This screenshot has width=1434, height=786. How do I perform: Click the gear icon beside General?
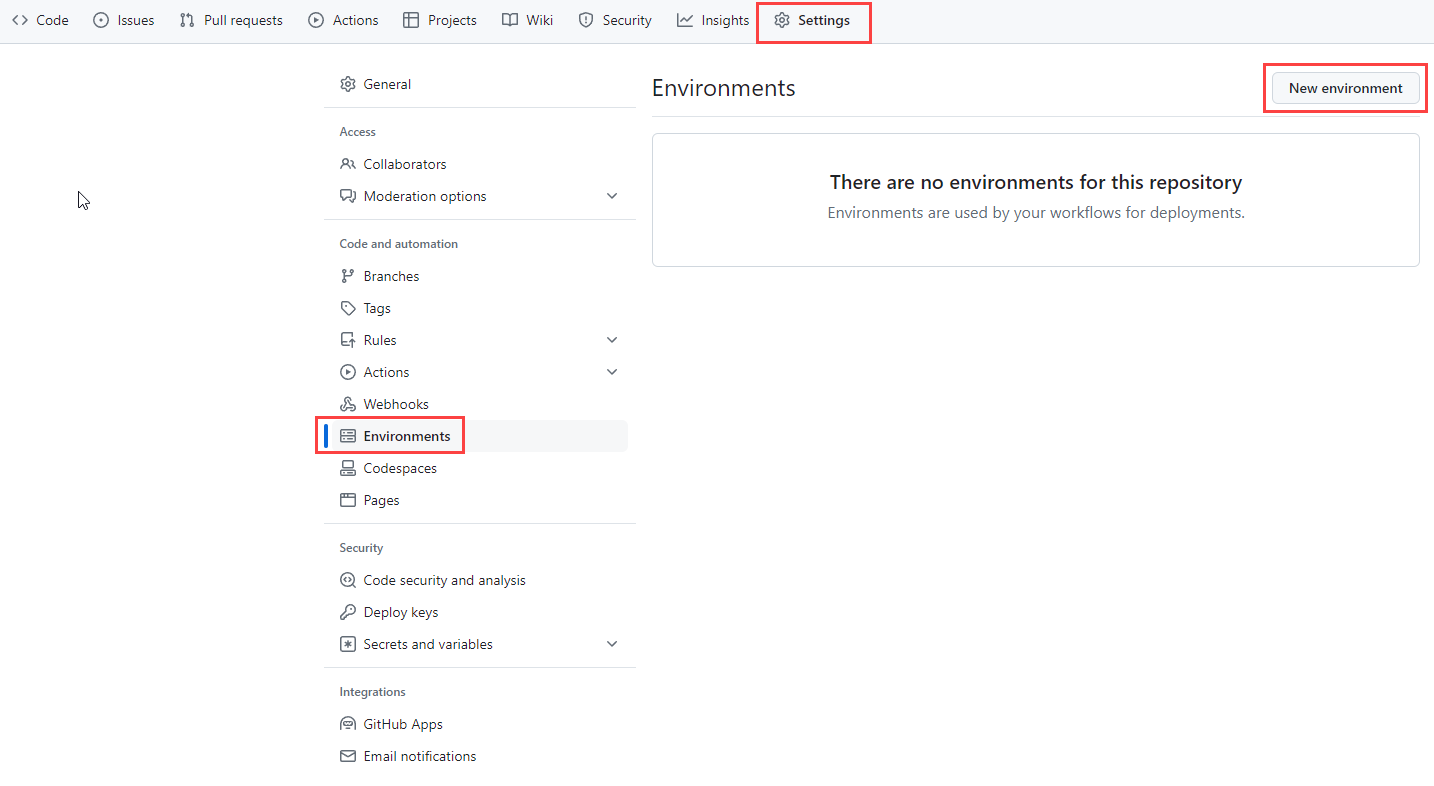click(348, 84)
